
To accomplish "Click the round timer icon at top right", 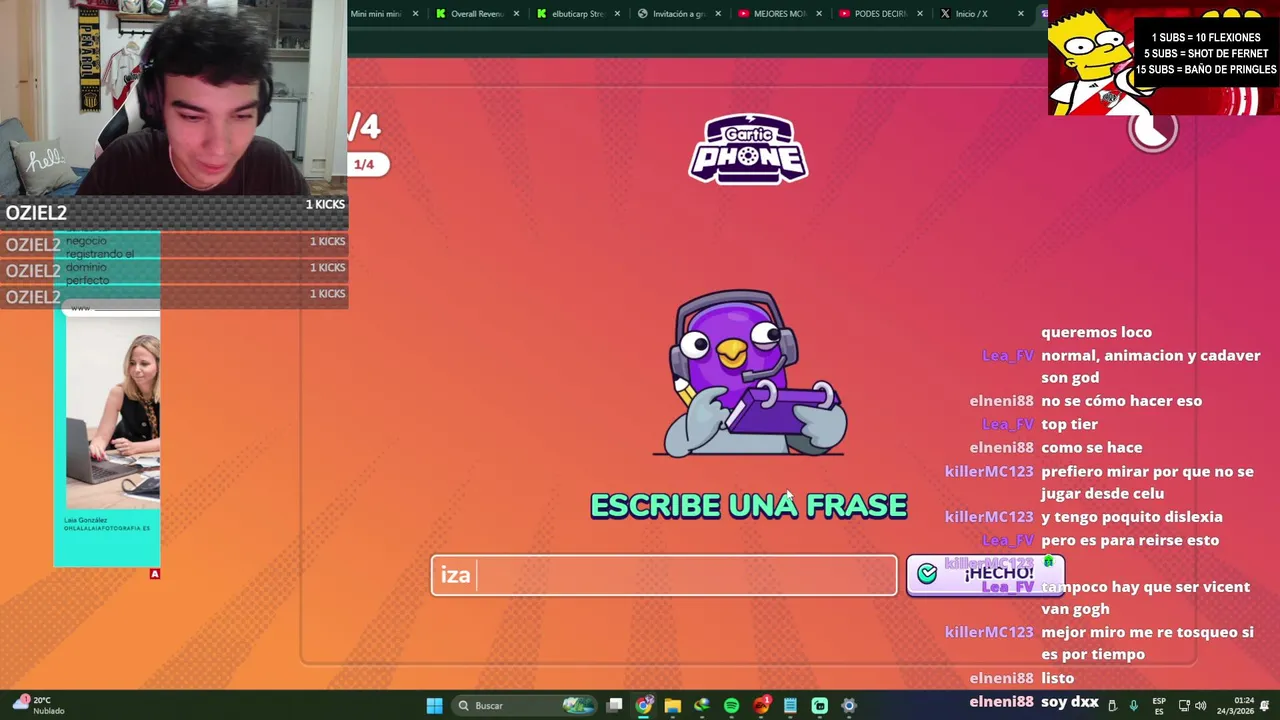I will tap(1153, 129).
